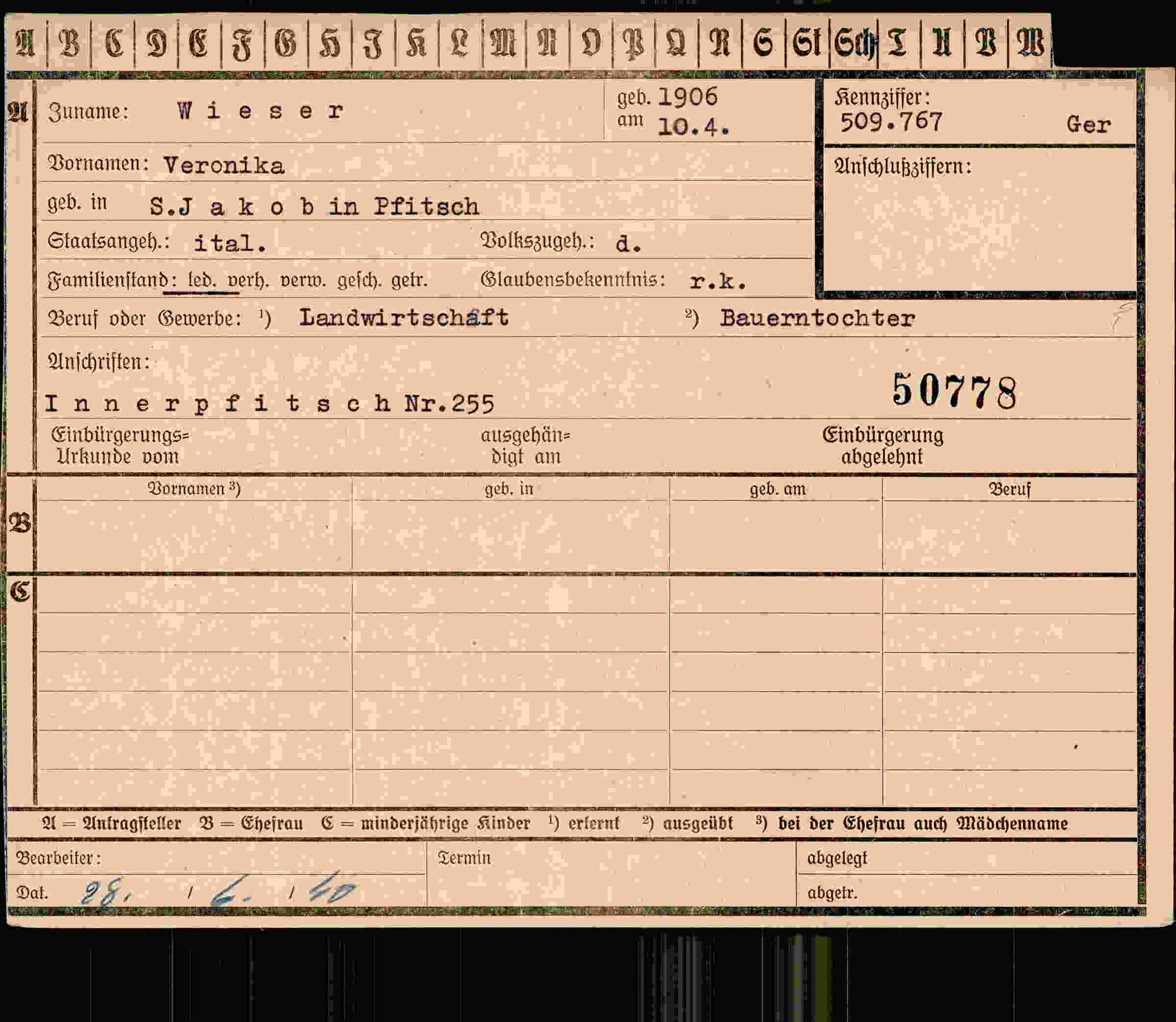The height and width of the screenshot is (1022, 1176).
Task: Click 'B = Ehefrau' in the legend
Action: (251, 823)
